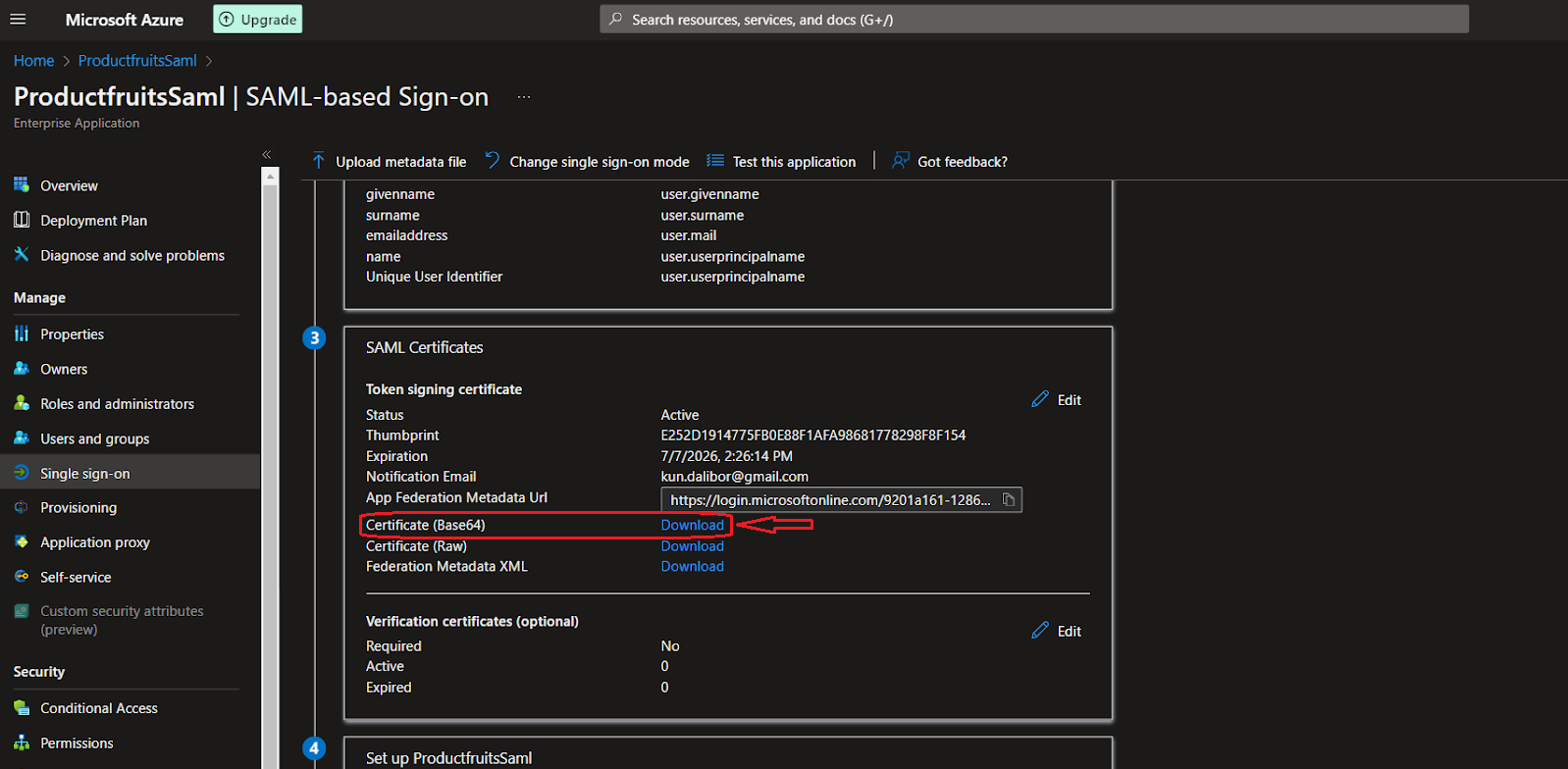Screen dimensions: 1568x769
Task: Click the Upgrade button
Action: pyautogui.click(x=258, y=20)
